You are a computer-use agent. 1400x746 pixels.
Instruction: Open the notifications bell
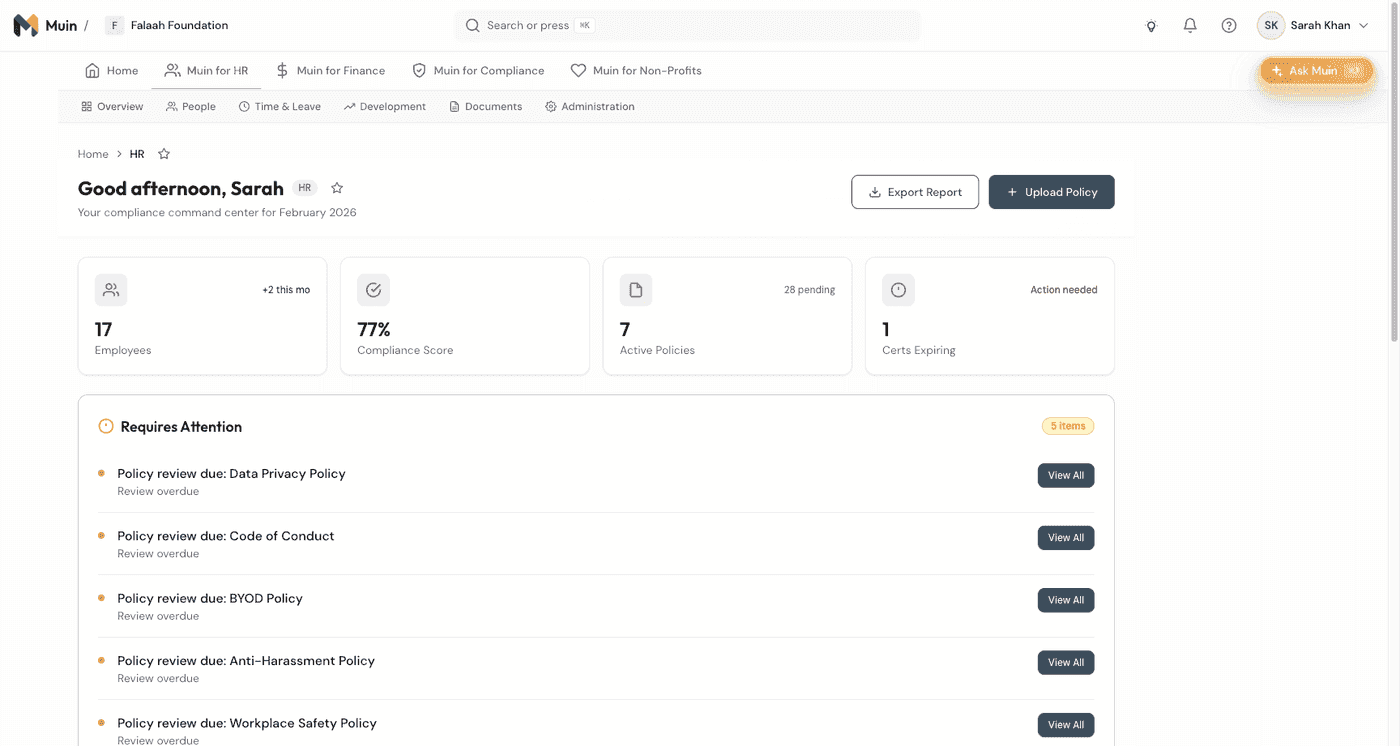[1190, 26]
